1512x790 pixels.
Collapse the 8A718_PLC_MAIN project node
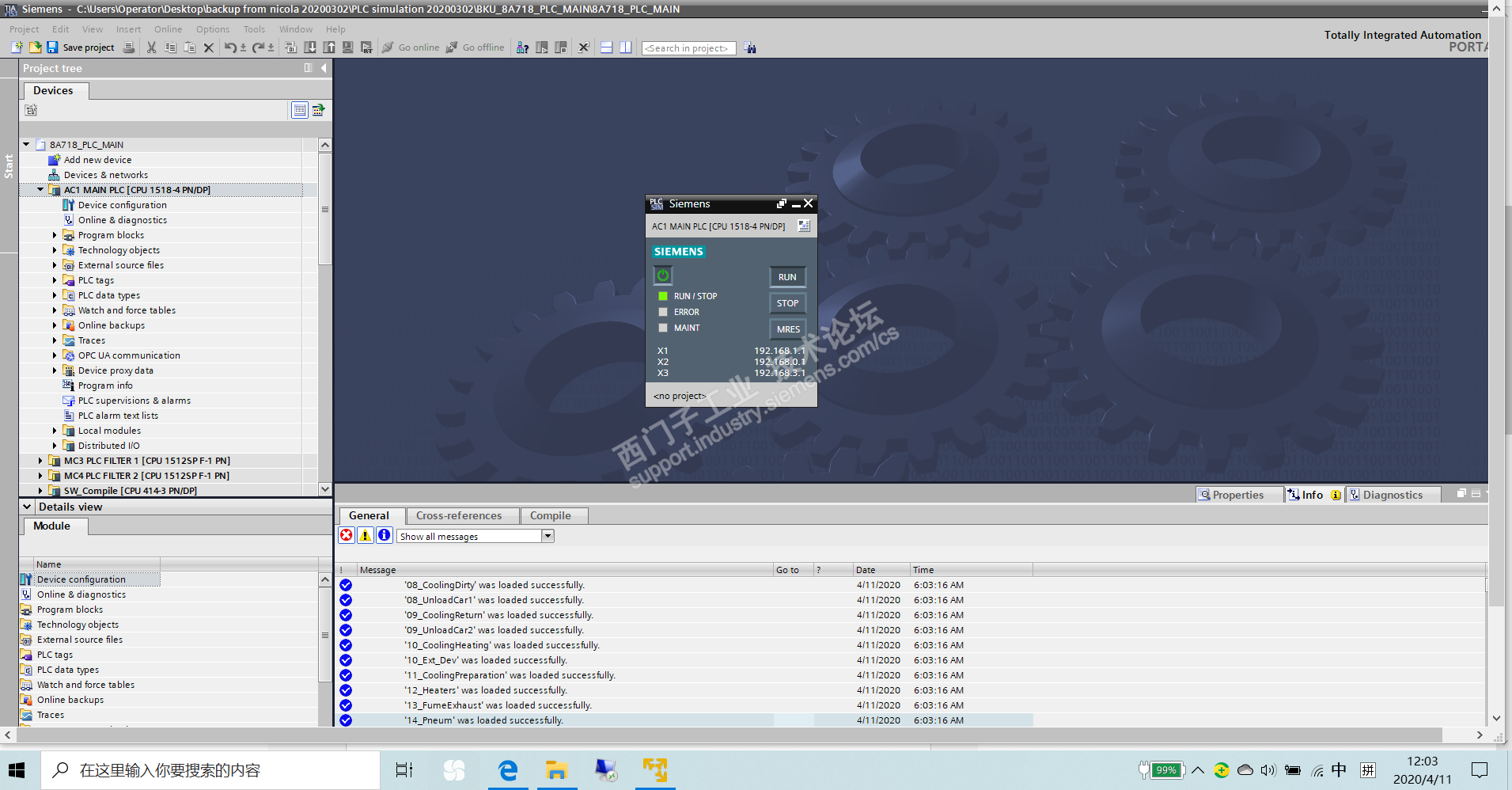[27, 145]
